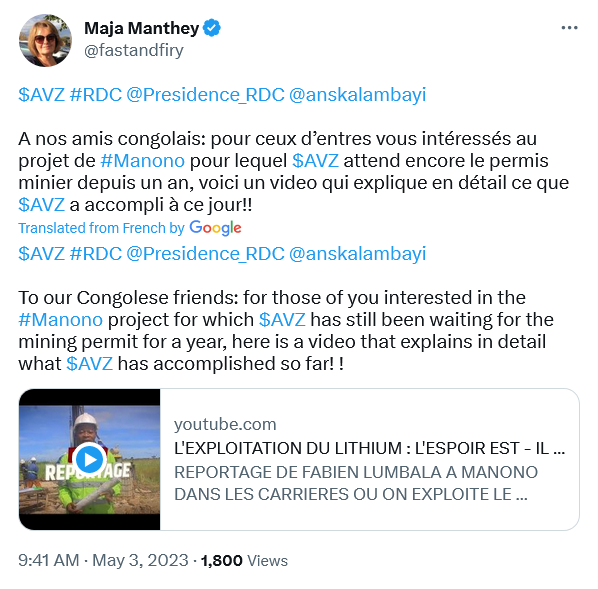The image size is (598, 589).
Task: Open the youtube.com link card title
Action: pyautogui.click(x=369, y=448)
